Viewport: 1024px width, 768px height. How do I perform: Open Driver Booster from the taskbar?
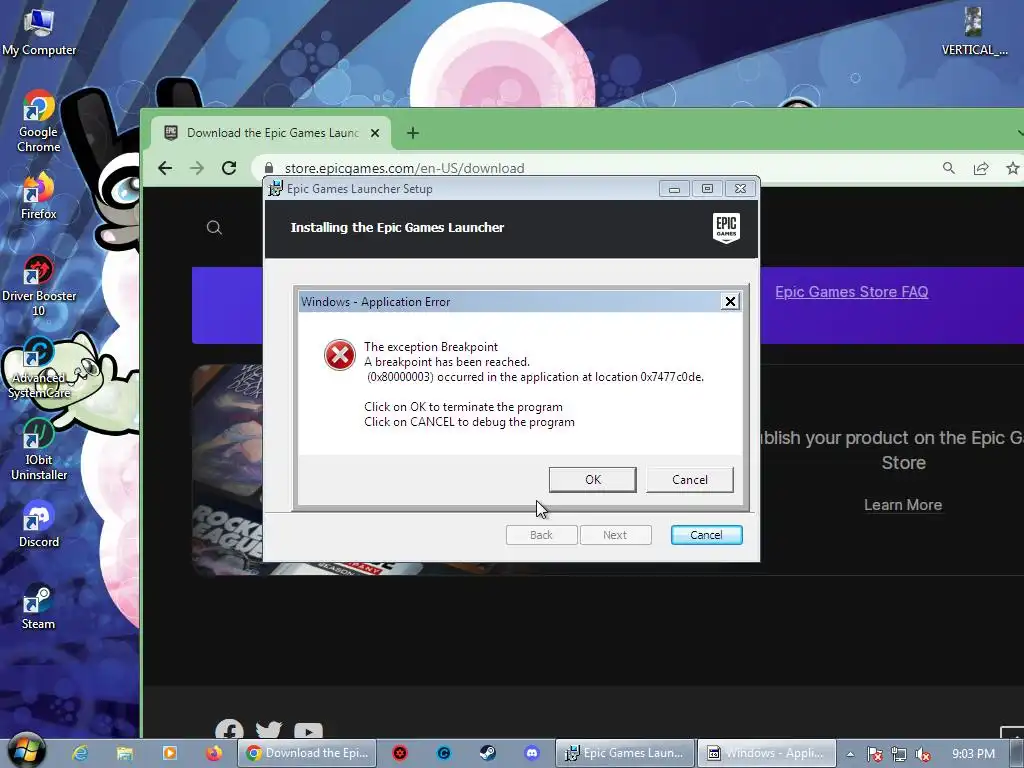coord(400,753)
